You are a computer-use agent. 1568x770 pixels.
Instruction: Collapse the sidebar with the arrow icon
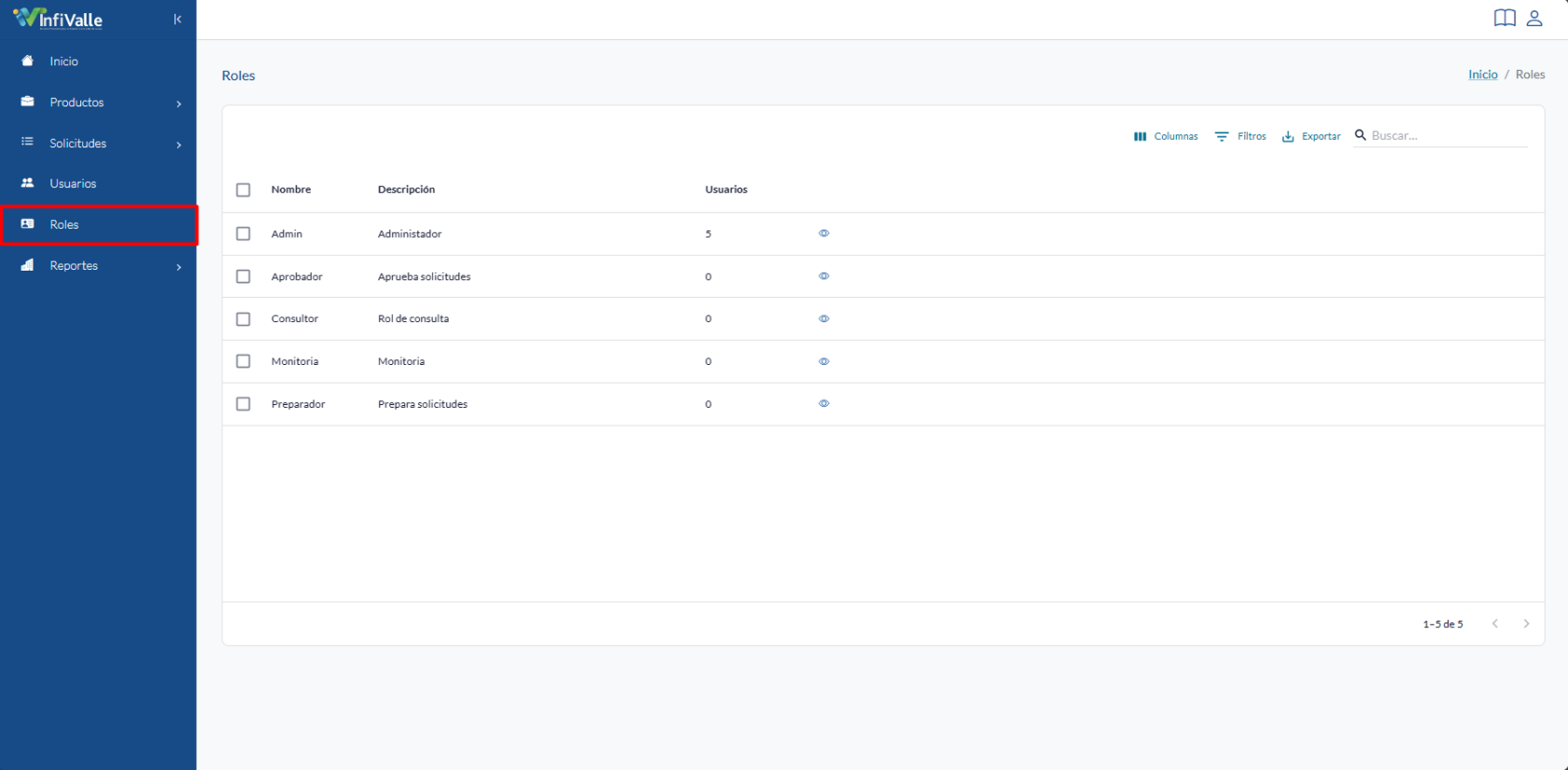coord(177,20)
